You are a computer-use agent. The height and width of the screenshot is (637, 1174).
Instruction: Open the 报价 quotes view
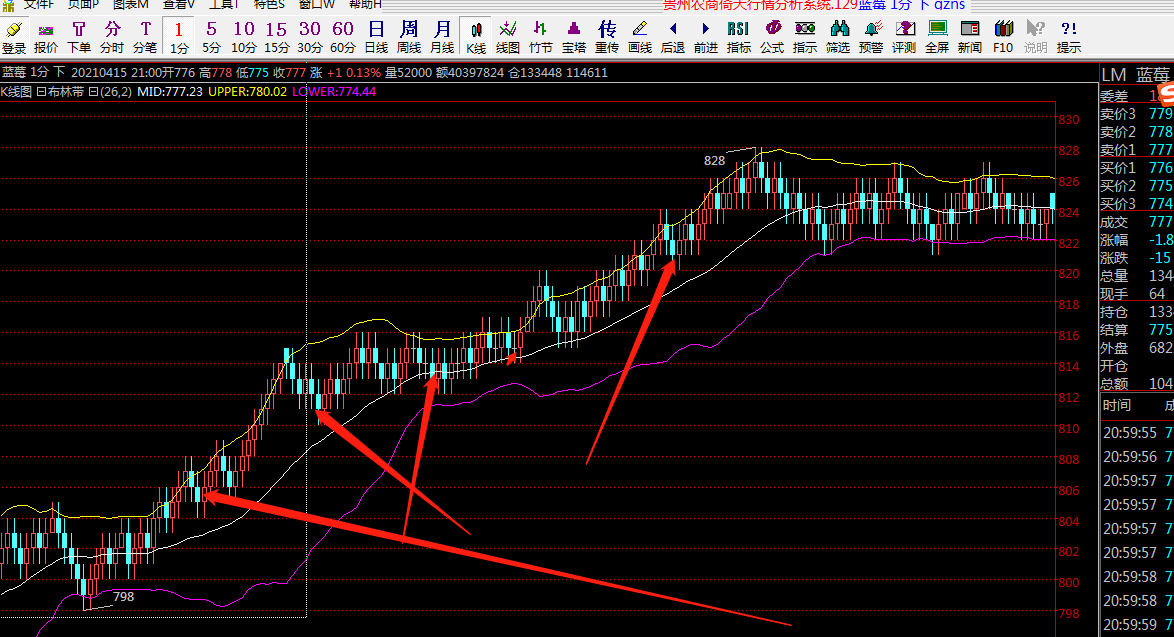pos(46,37)
